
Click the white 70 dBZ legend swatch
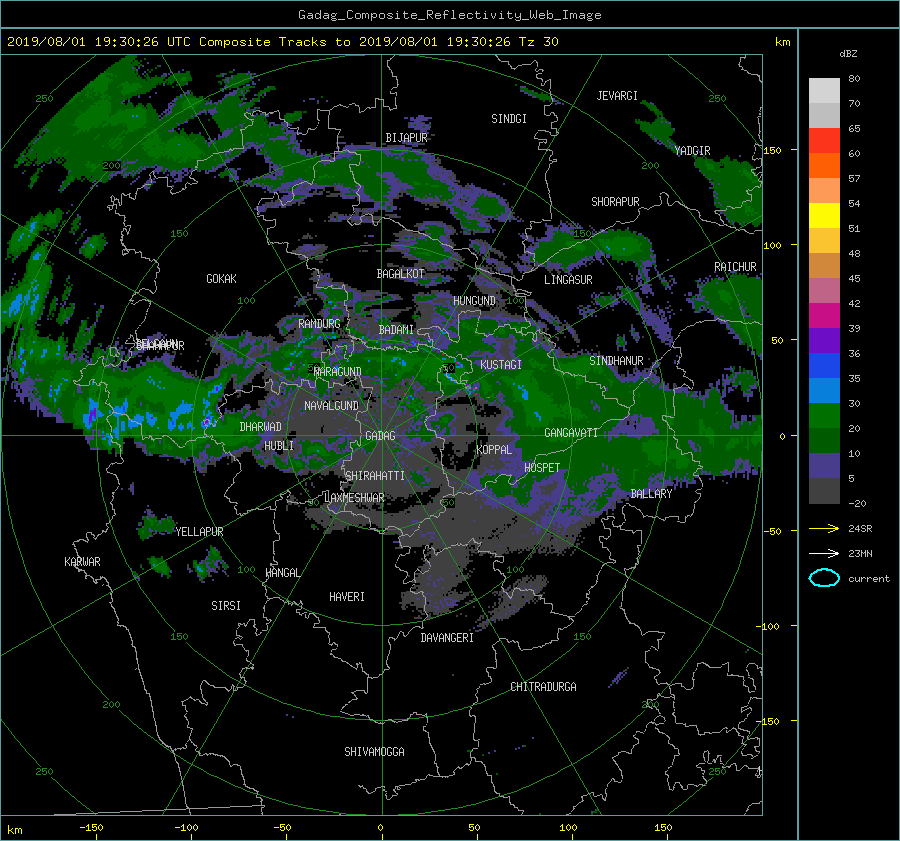tap(824, 91)
